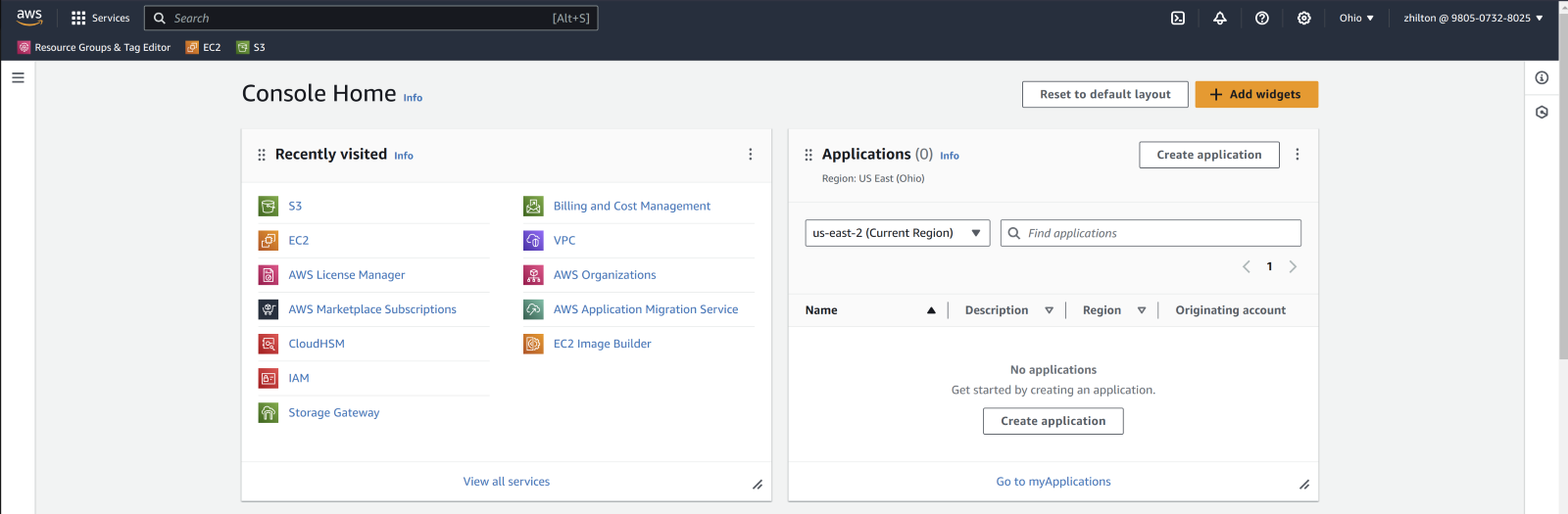Open the info panel icon on right sidebar
Screen dimensions: 1568x514
tap(1542, 77)
